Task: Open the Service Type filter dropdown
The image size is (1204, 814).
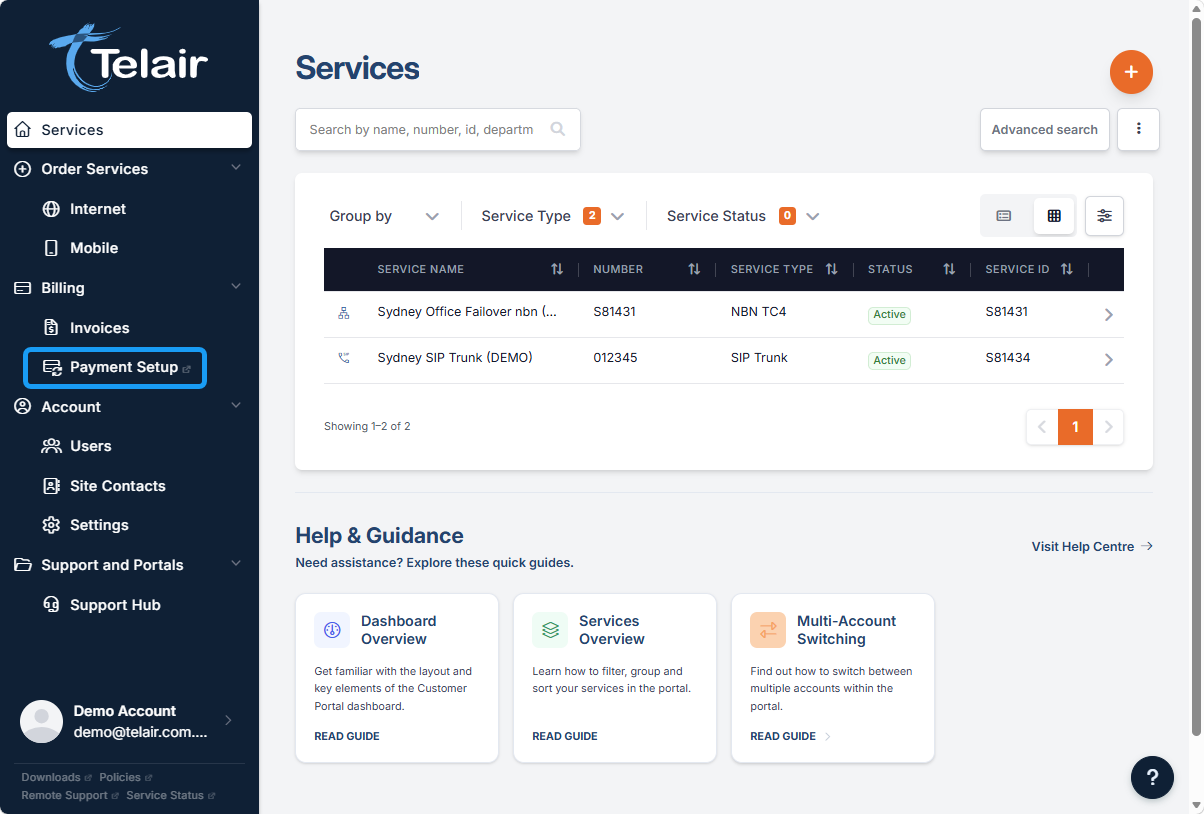Action: click(x=553, y=216)
